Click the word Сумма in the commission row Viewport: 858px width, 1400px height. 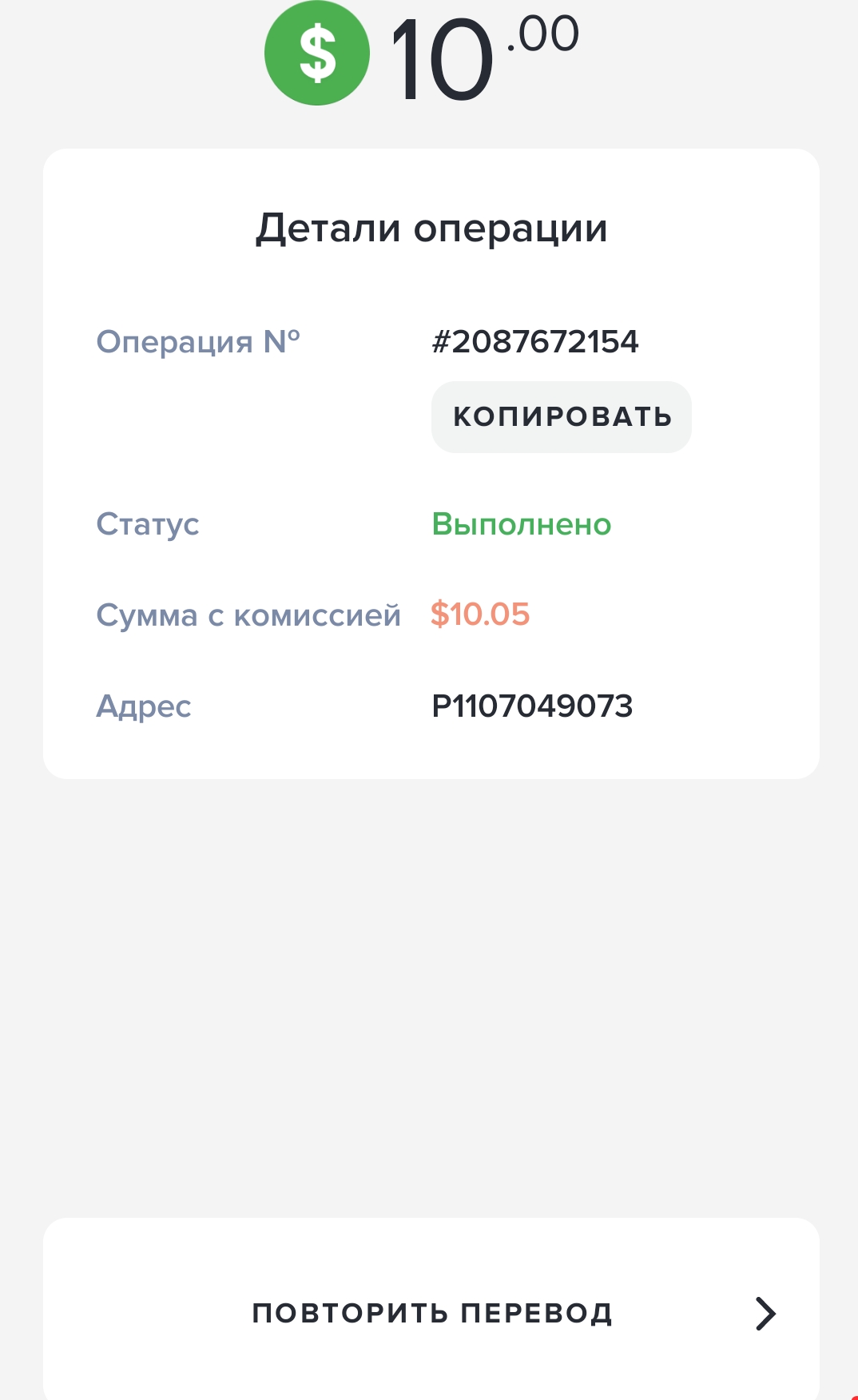coord(147,615)
